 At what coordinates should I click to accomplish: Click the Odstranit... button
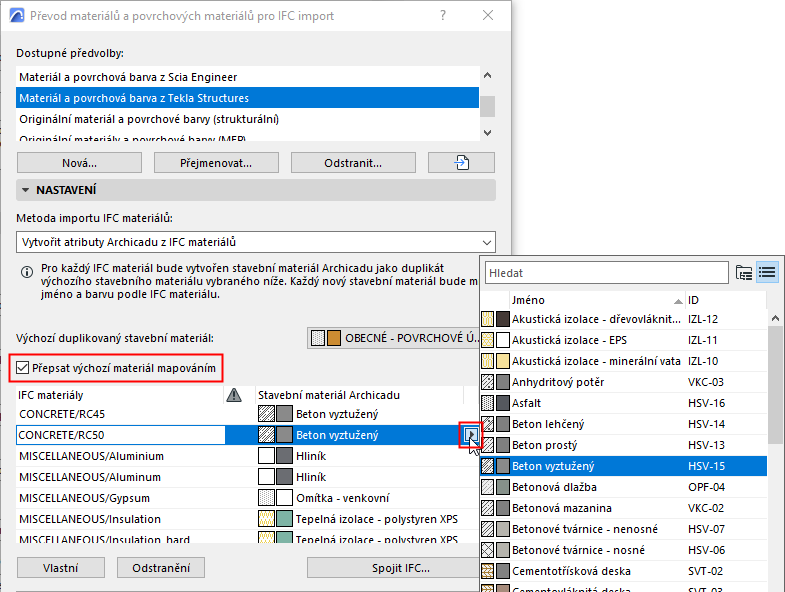pos(353,163)
